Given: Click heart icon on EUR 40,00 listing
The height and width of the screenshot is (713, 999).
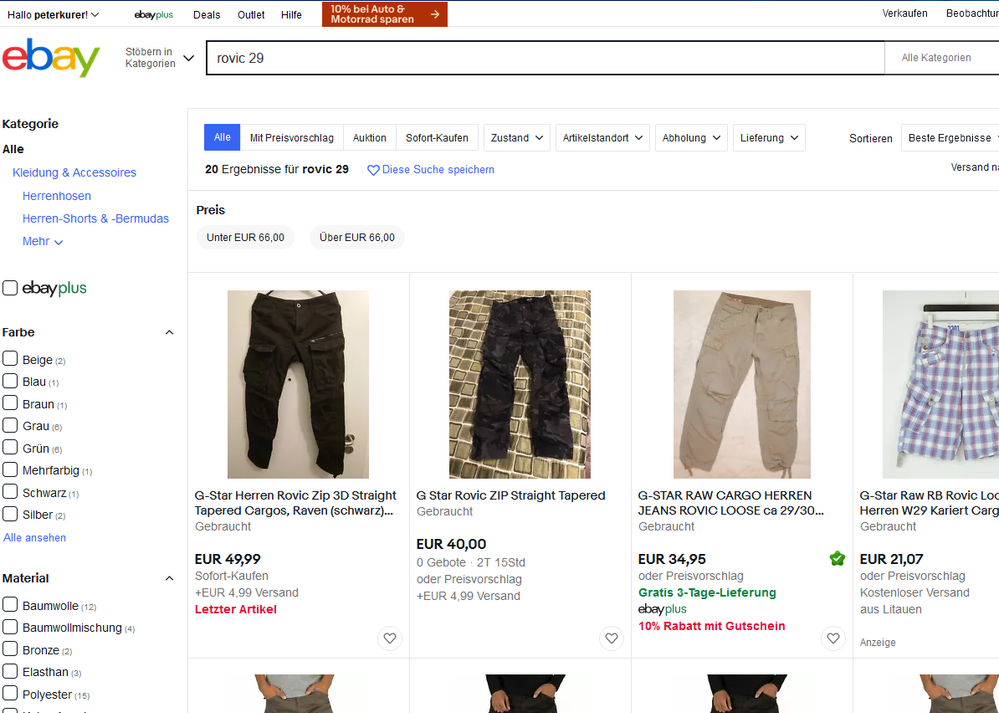Looking at the screenshot, I should [x=612, y=638].
